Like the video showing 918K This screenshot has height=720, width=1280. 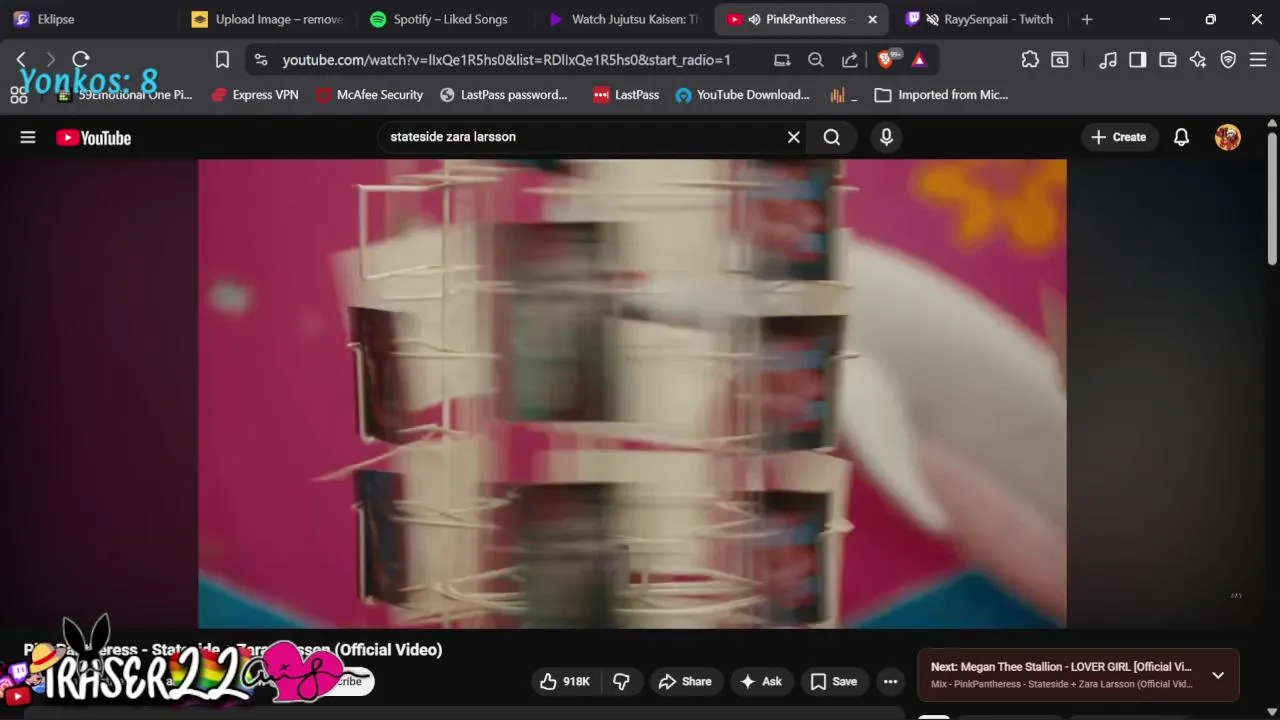pos(565,682)
